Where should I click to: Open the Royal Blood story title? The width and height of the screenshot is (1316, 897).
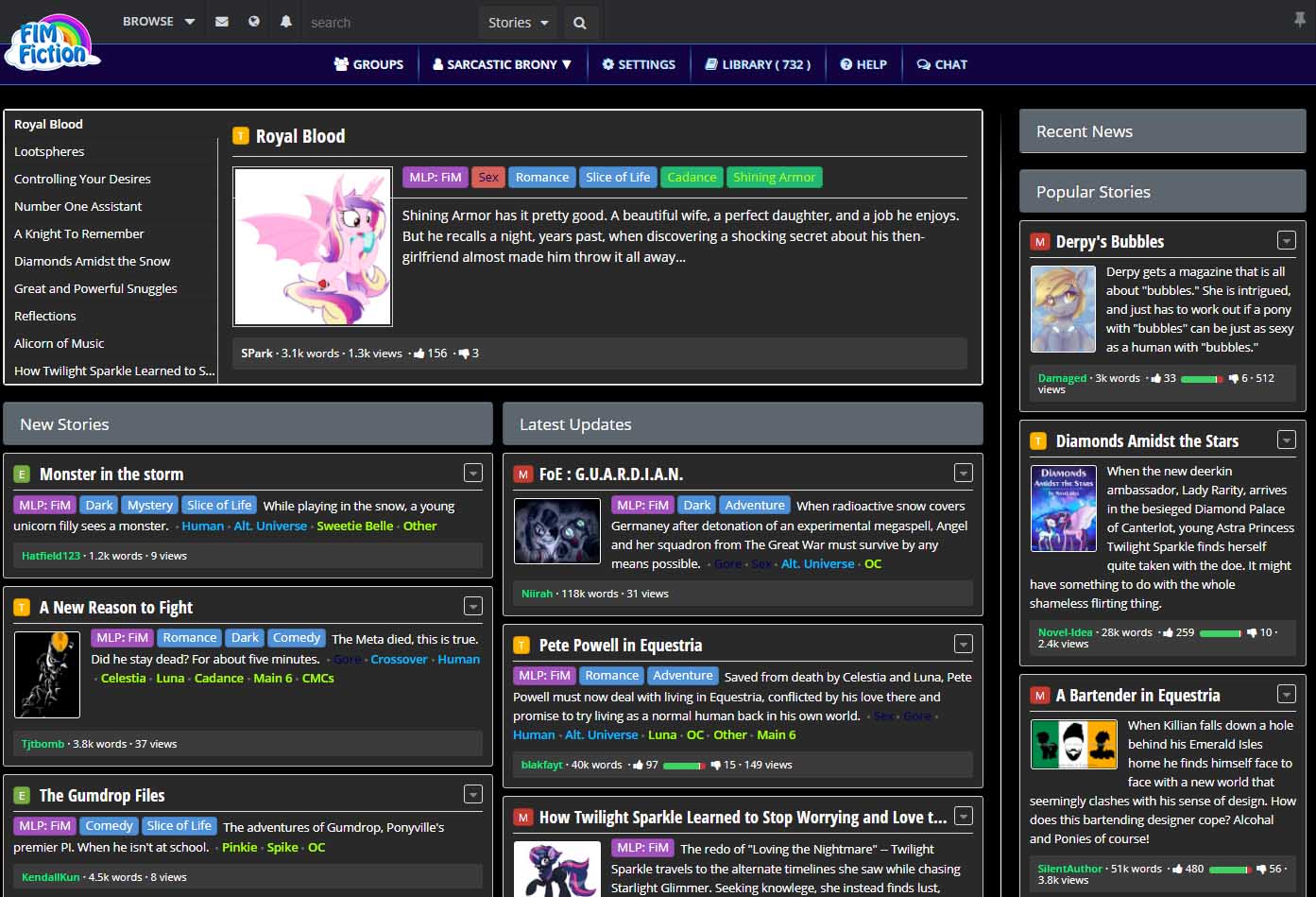point(300,137)
